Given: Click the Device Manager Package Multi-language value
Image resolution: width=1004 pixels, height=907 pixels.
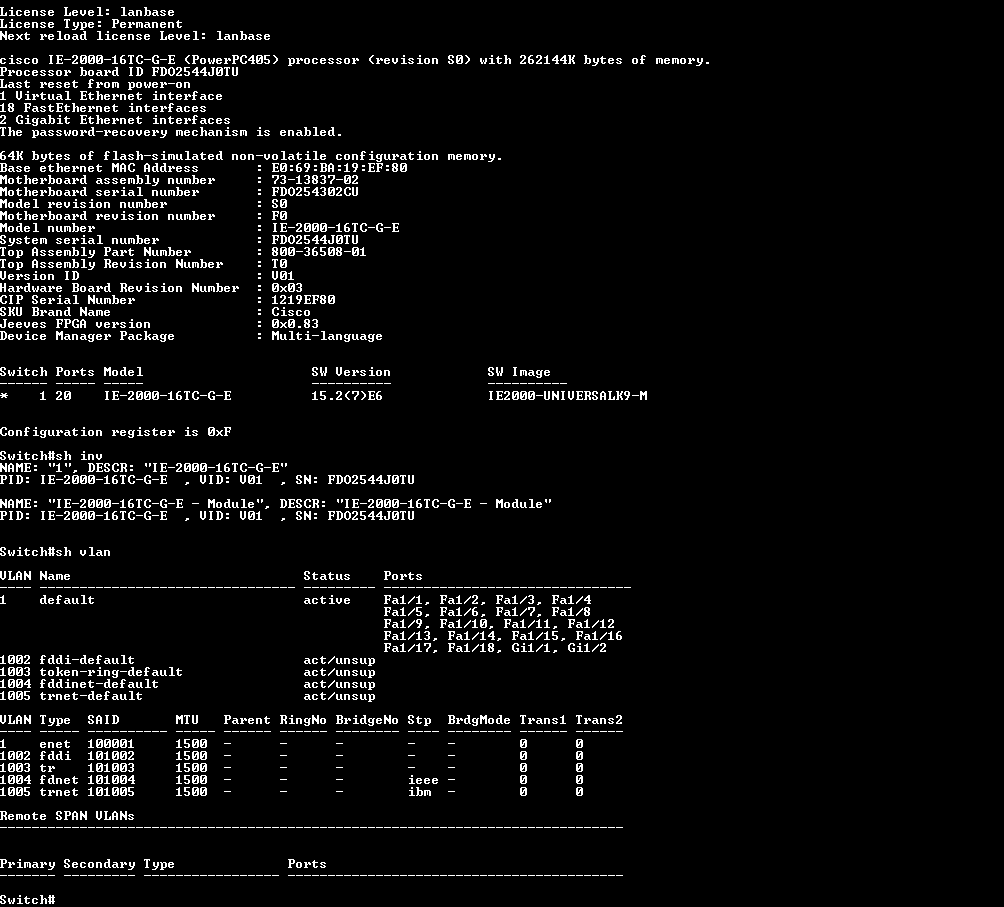Looking at the screenshot, I should (327, 336).
